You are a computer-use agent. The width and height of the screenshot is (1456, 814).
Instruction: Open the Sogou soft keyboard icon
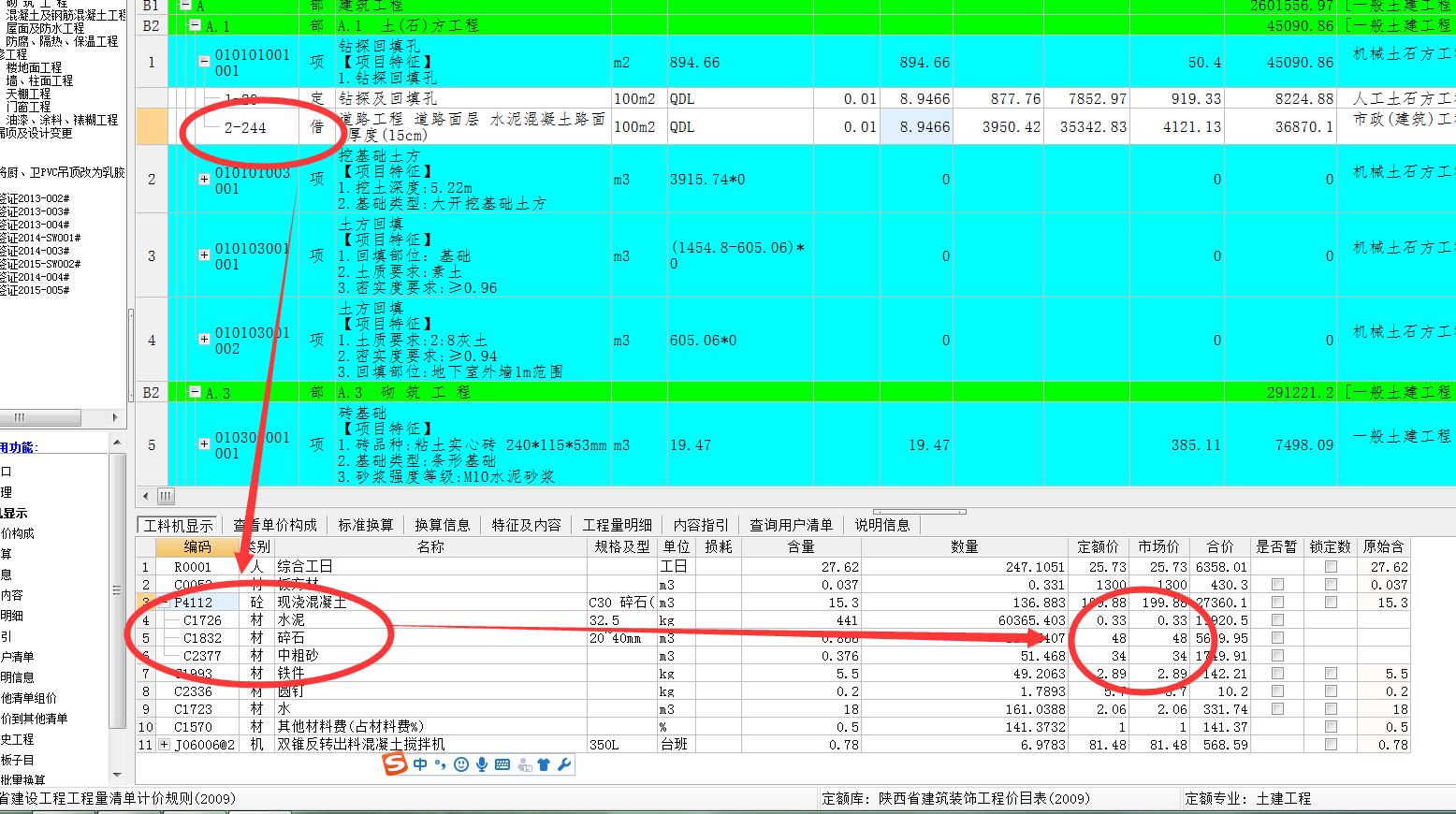[x=502, y=764]
